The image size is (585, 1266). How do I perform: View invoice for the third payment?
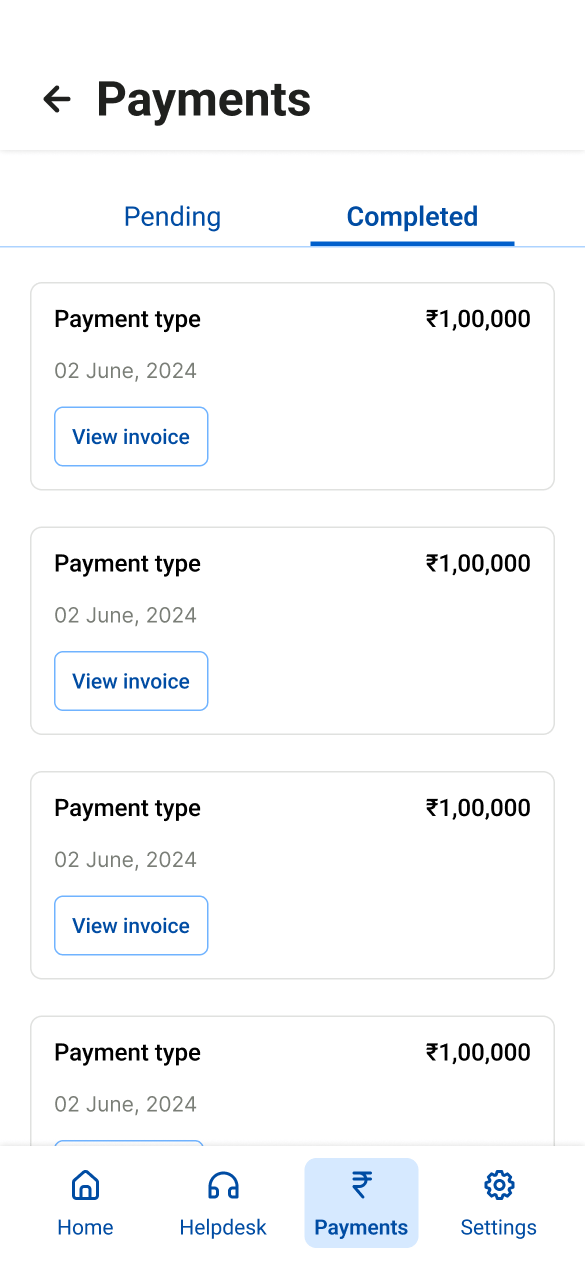click(131, 926)
